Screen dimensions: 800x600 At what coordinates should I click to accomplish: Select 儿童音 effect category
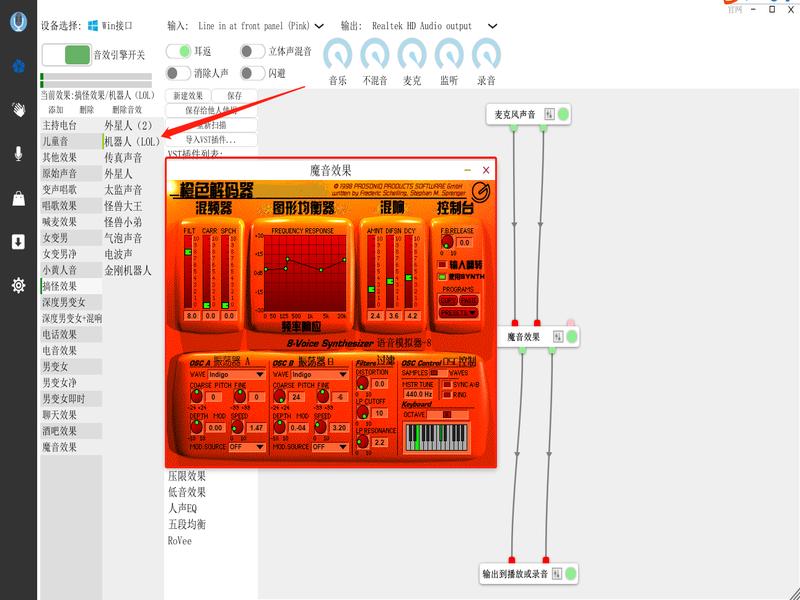(71, 141)
